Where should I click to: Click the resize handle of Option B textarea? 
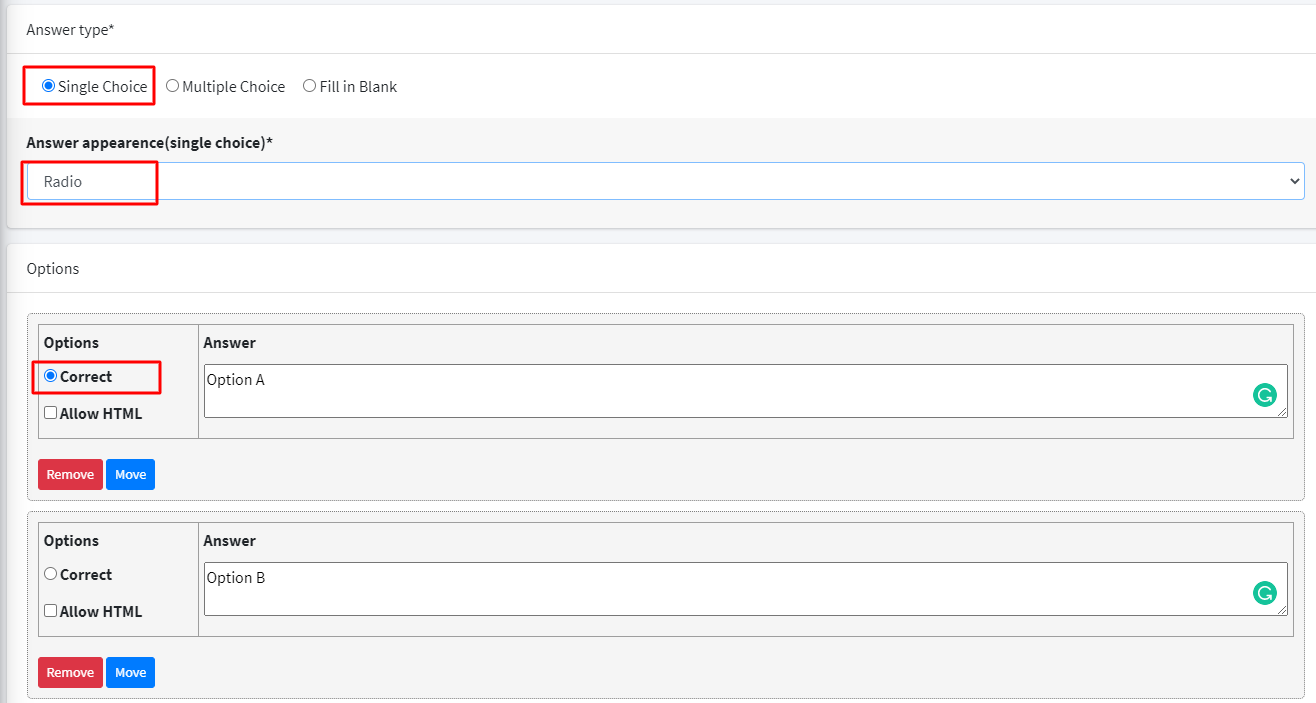pos(1282,610)
